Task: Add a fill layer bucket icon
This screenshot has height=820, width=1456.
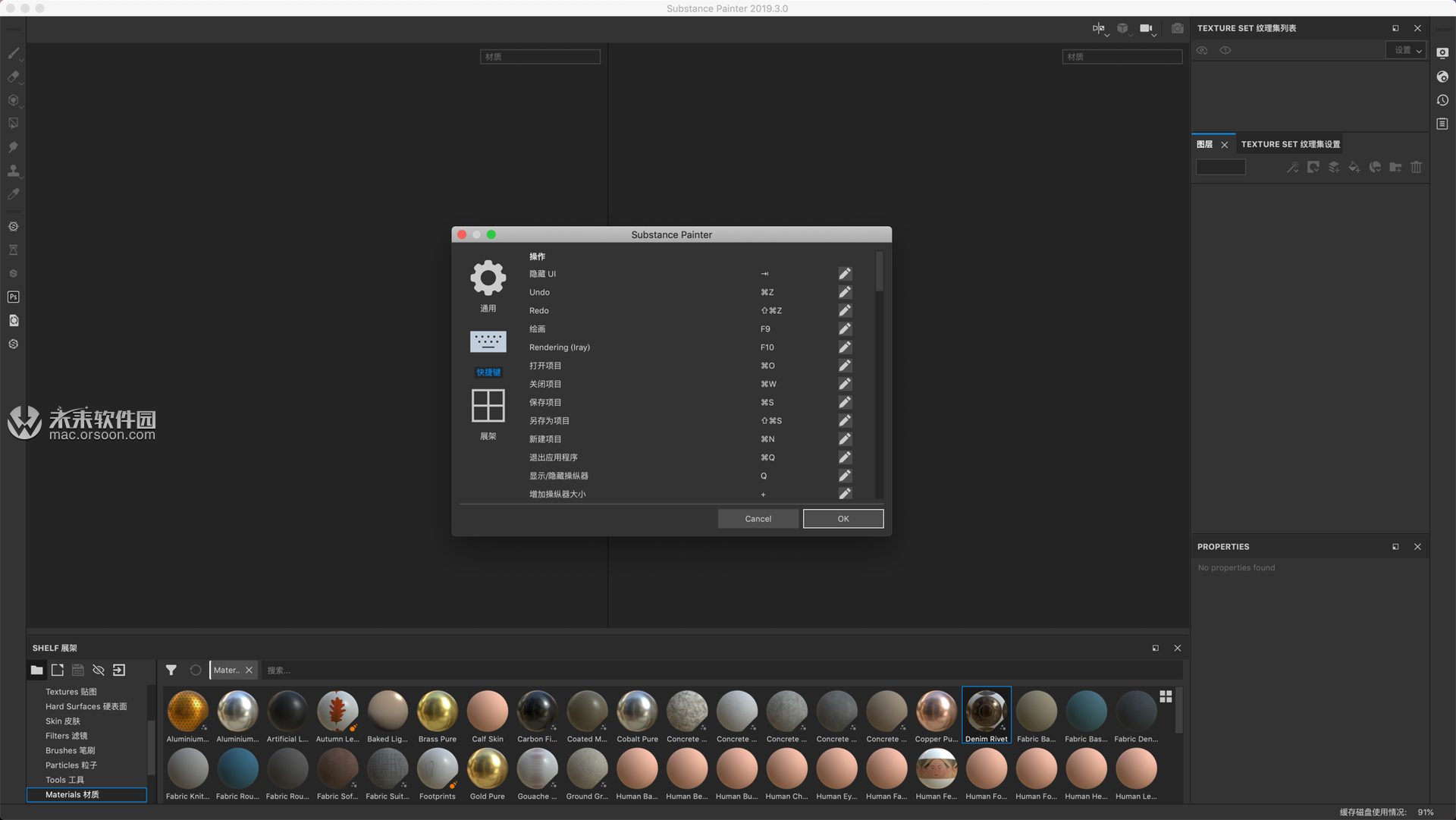Action: tap(1354, 167)
